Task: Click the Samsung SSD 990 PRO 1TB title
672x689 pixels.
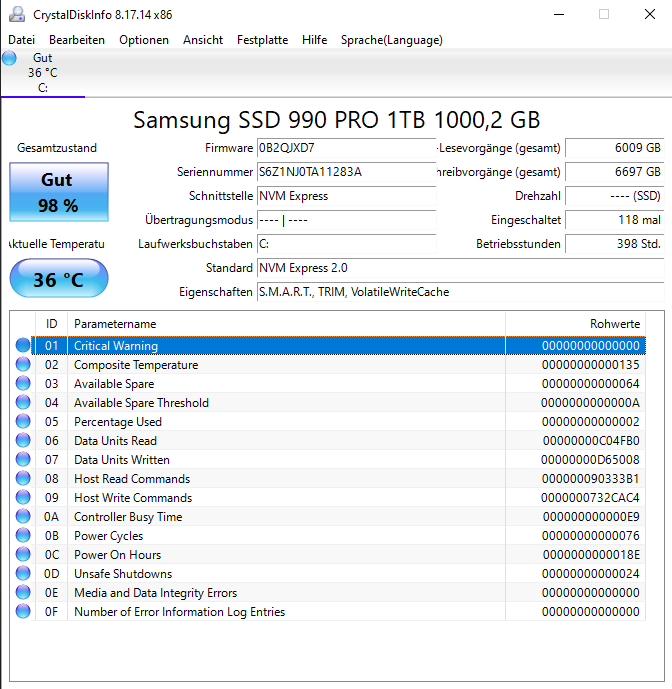Action: point(336,120)
